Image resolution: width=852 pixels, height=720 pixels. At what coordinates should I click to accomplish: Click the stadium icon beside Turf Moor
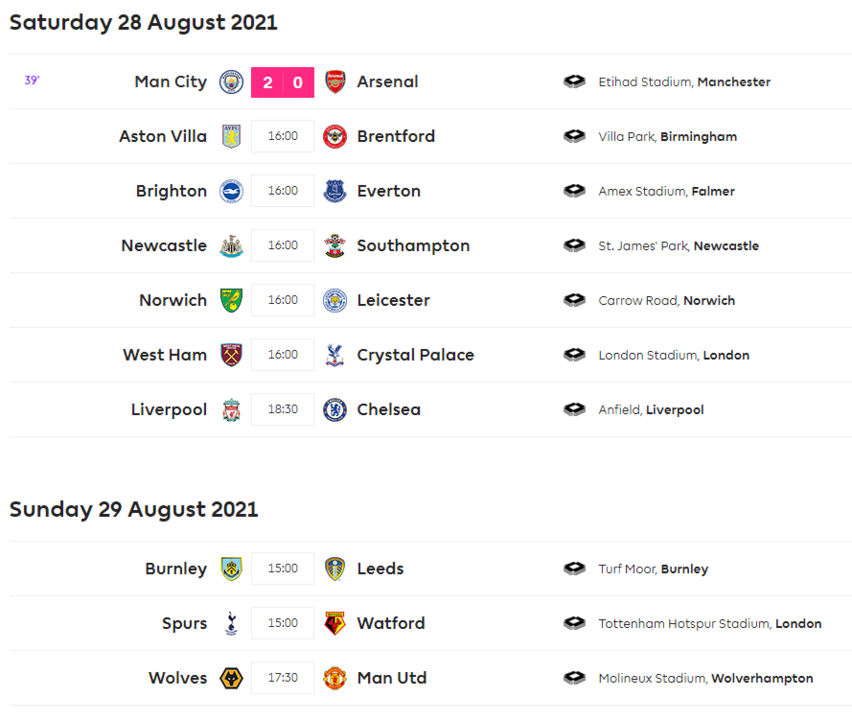click(574, 569)
